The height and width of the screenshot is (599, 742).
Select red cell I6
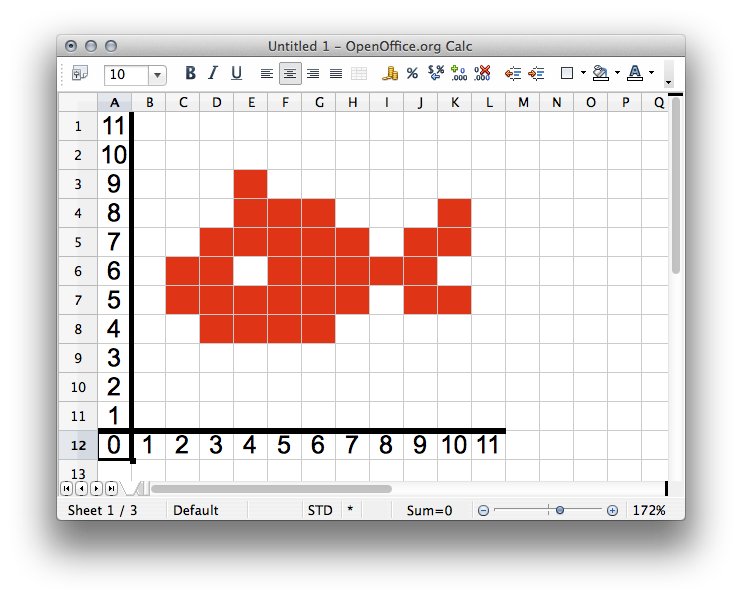point(387,271)
